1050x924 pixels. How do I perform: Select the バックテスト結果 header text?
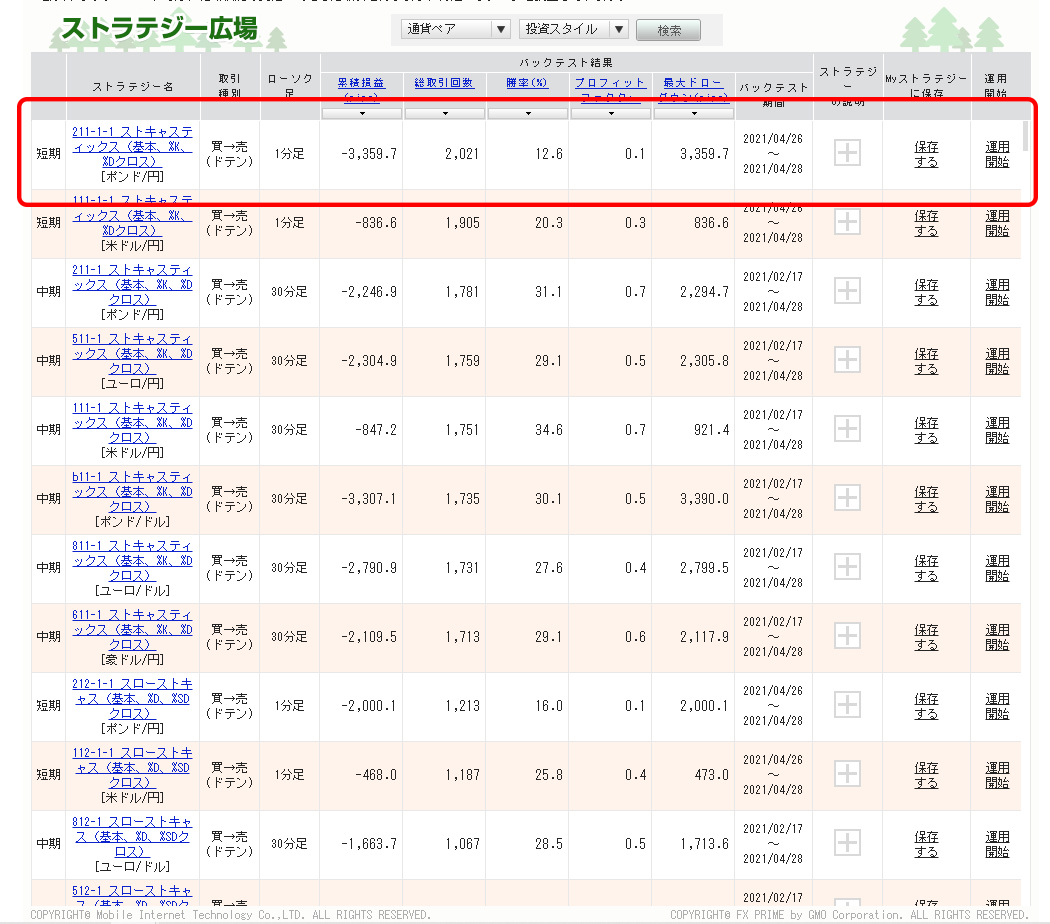[566, 62]
